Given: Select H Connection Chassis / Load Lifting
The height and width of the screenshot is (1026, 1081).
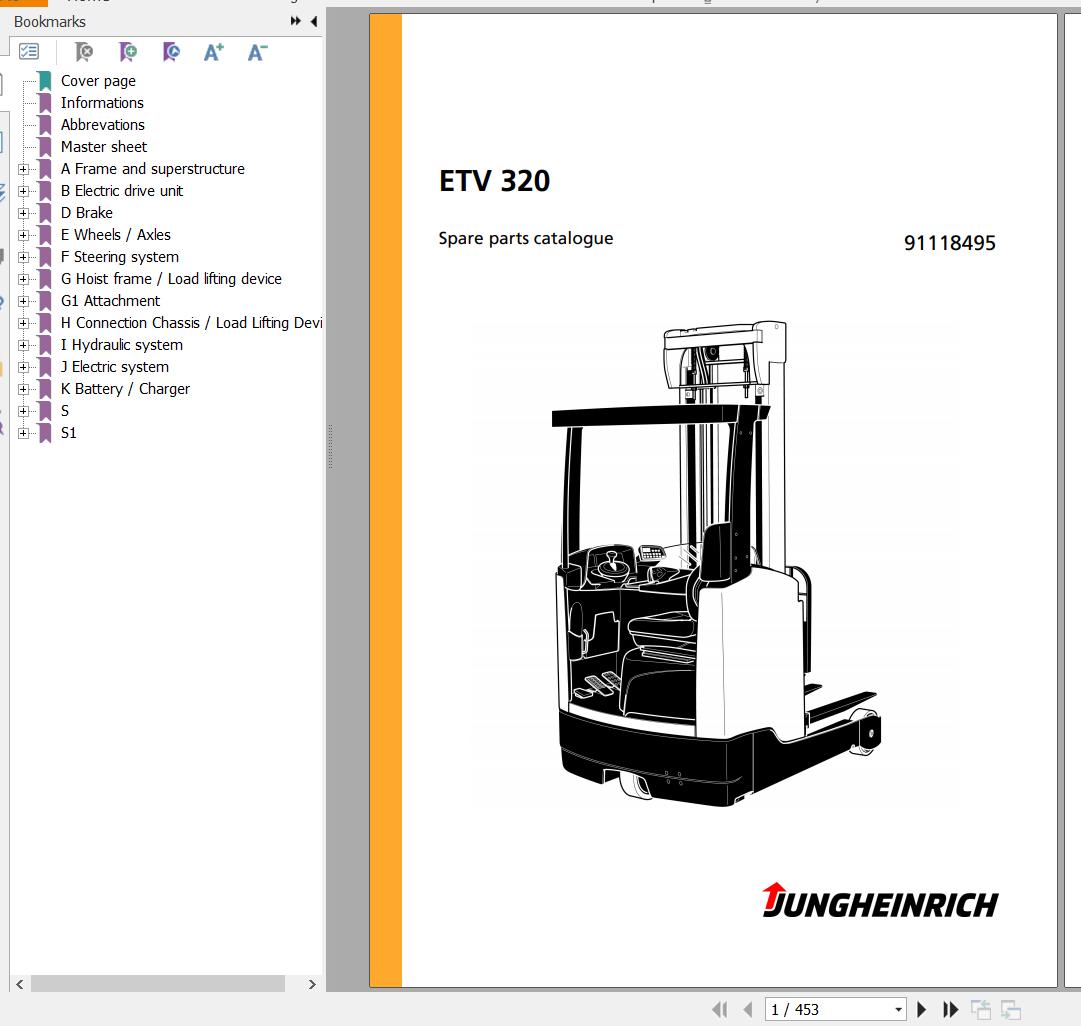Looking at the screenshot, I should [x=191, y=323].
